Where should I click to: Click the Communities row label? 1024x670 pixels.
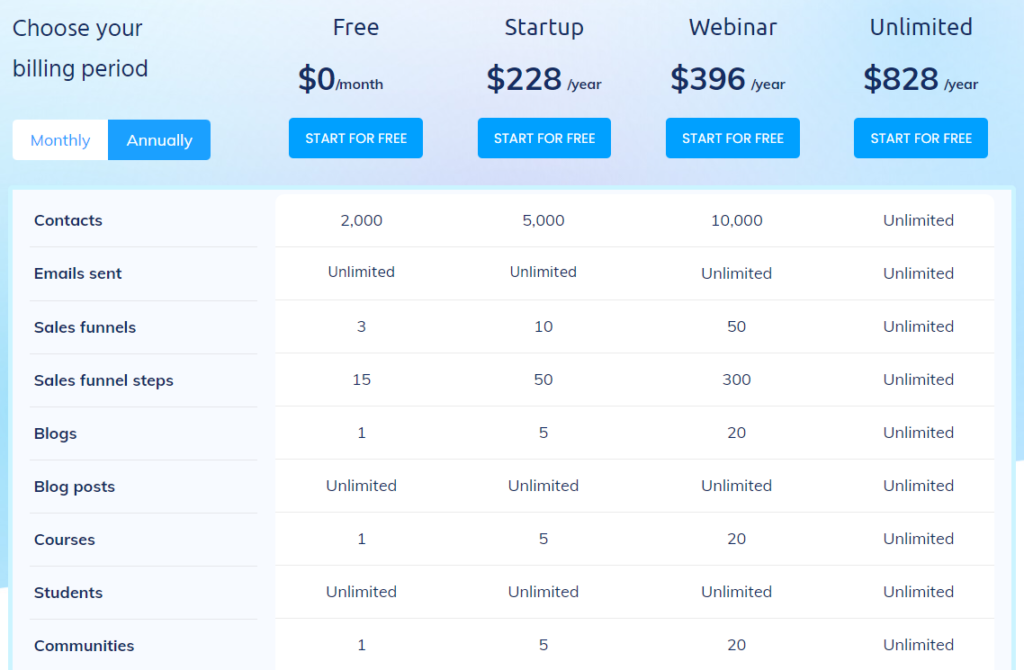(x=84, y=645)
